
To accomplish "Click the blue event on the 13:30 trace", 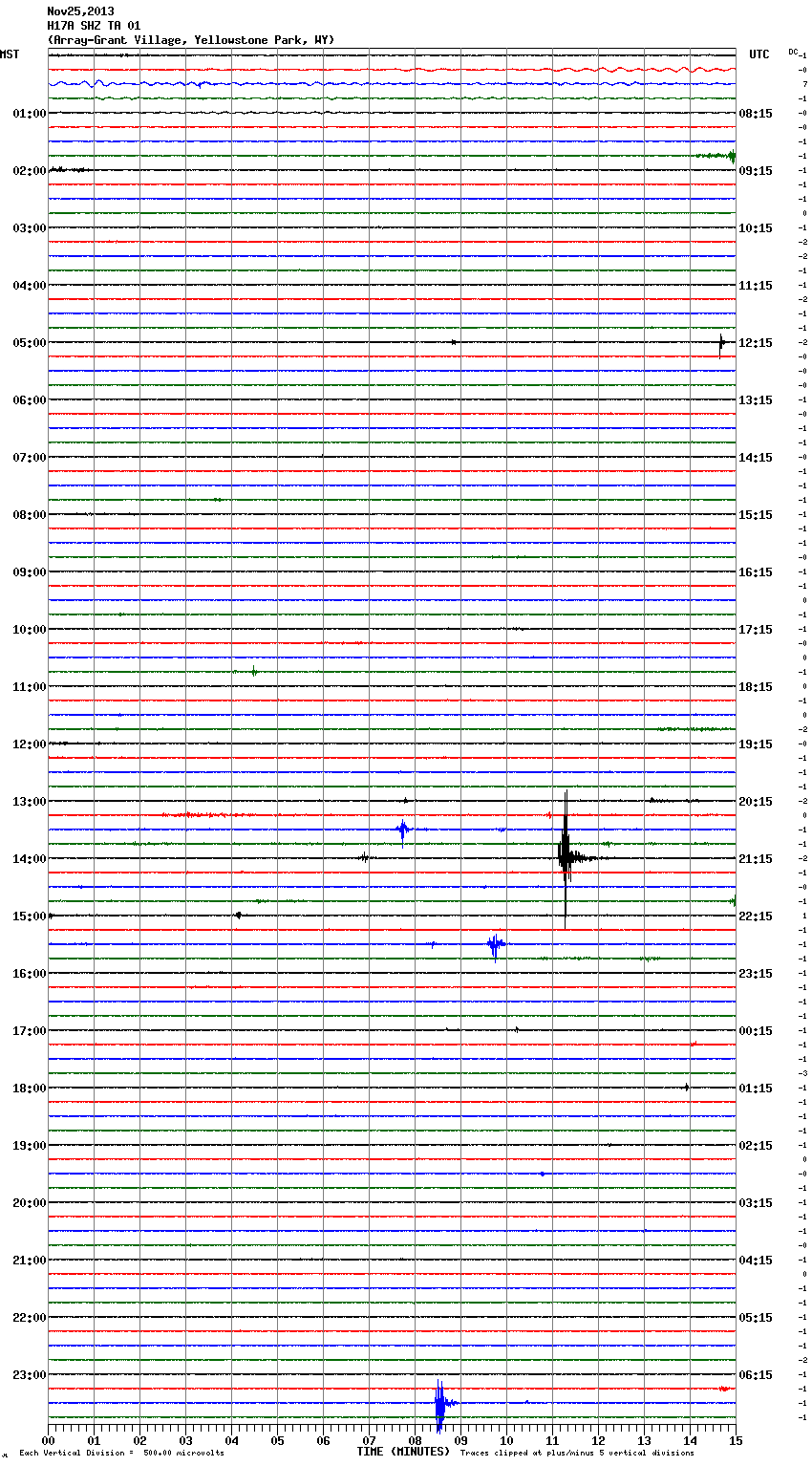I will point(403,830).
